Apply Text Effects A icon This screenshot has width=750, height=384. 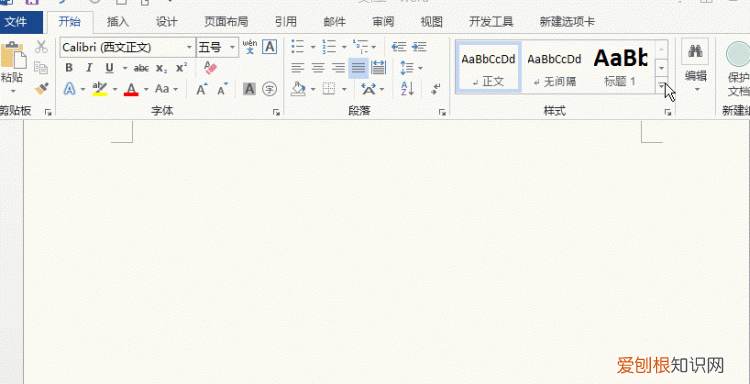(70, 89)
